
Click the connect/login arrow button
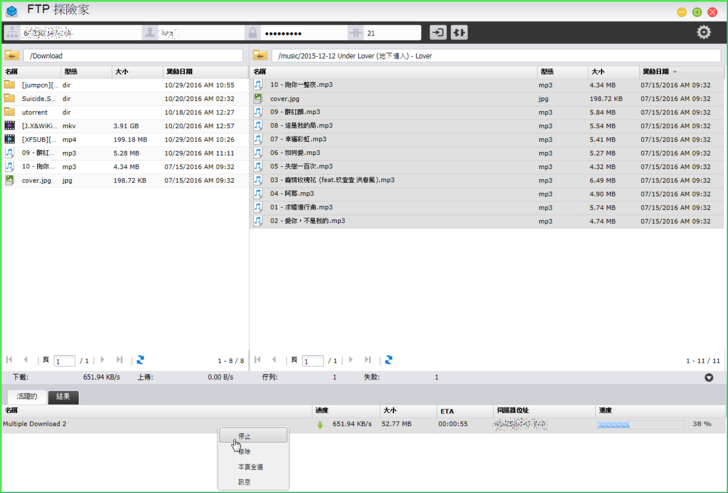coord(438,33)
